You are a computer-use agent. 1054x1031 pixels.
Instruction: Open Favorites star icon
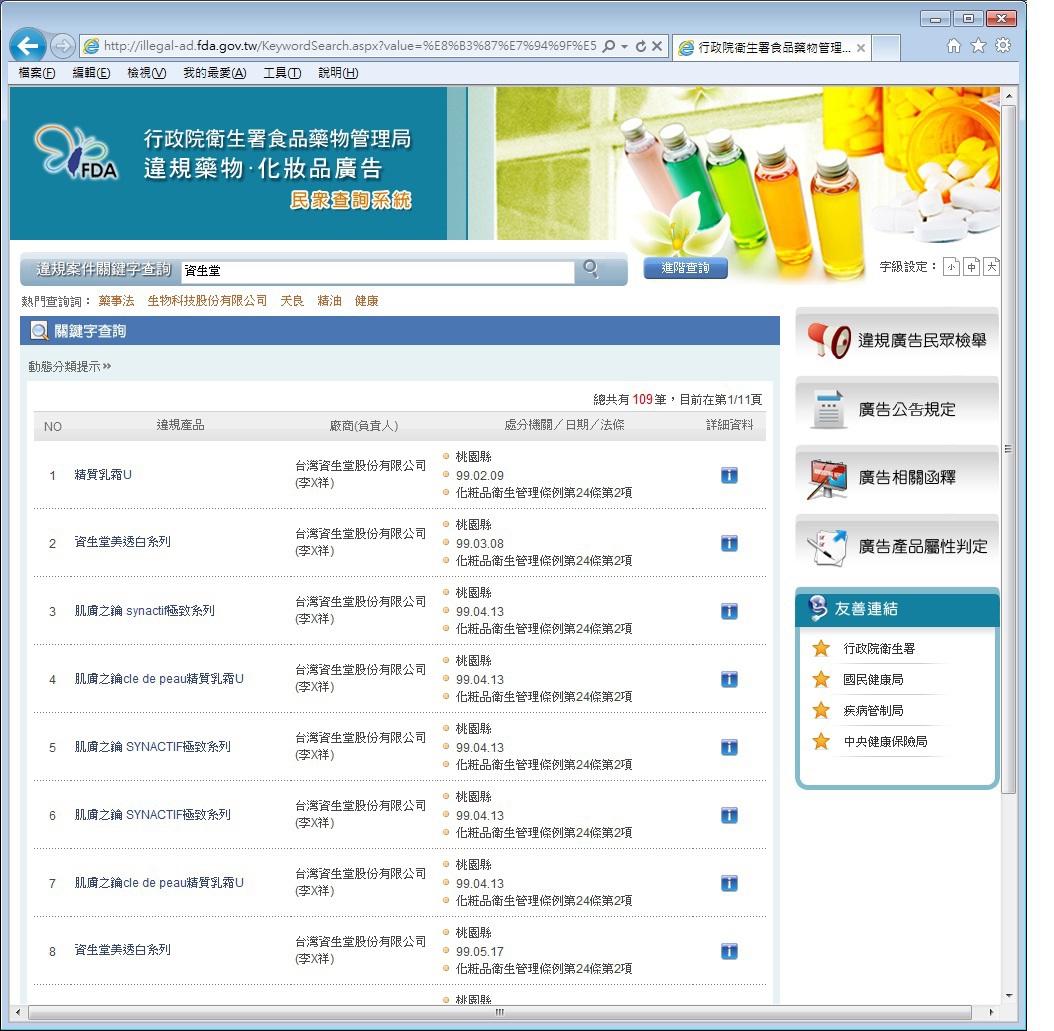coord(978,45)
